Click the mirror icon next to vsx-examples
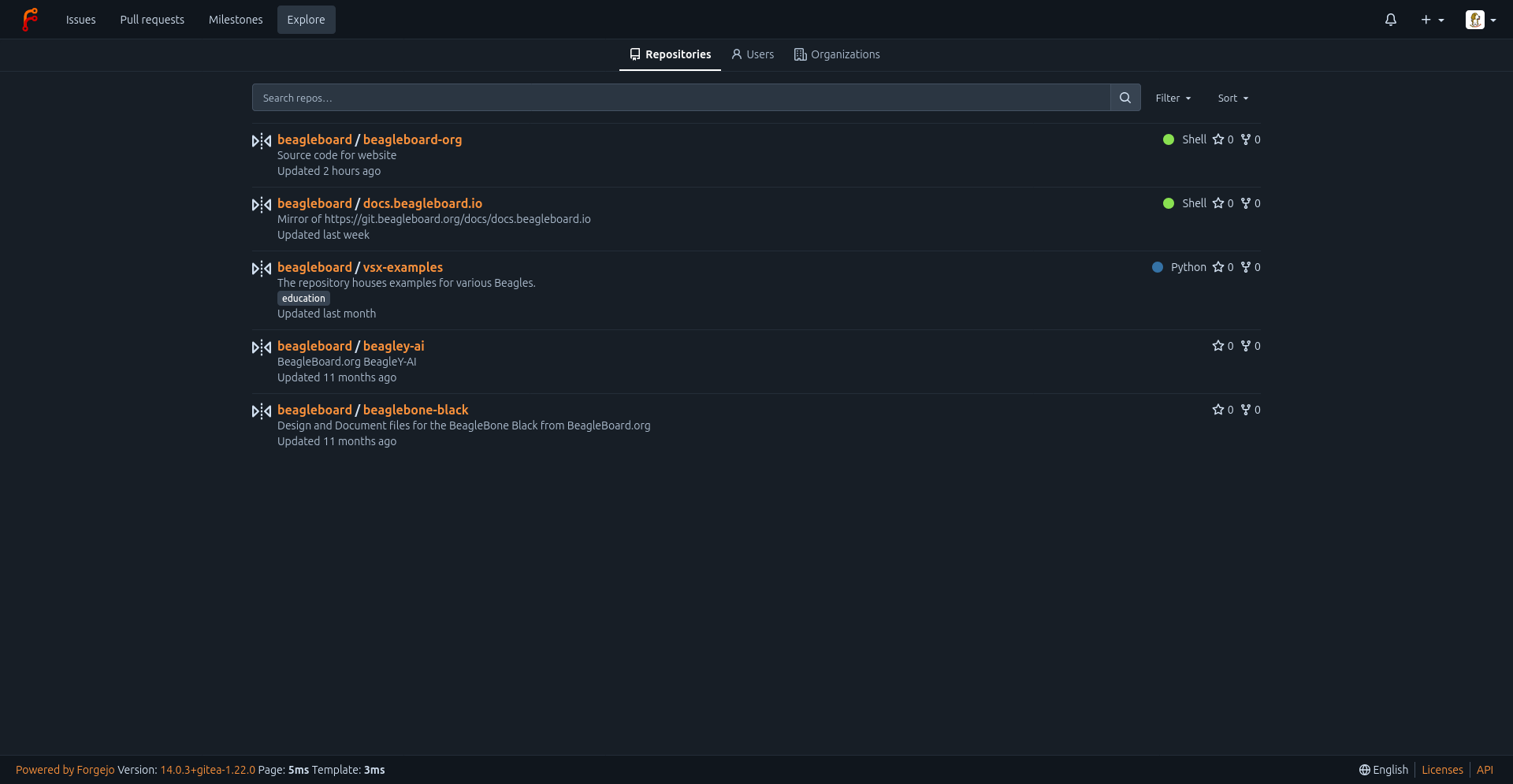This screenshot has width=1513, height=784. (x=262, y=269)
